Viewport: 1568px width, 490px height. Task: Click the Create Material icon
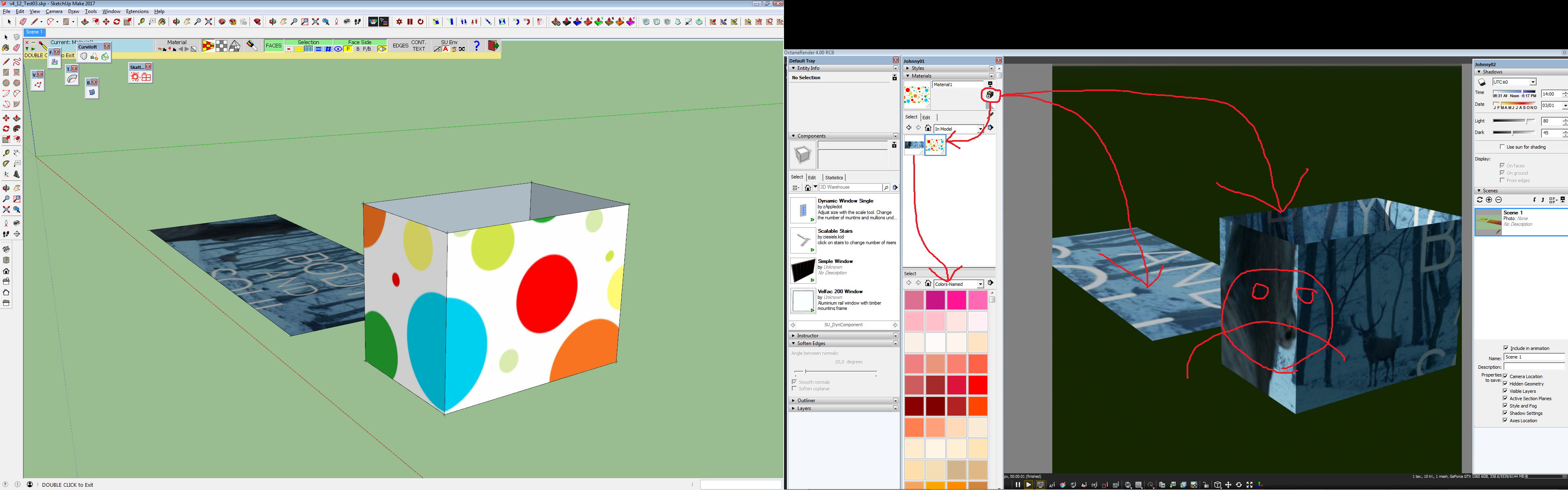click(990, 95)
